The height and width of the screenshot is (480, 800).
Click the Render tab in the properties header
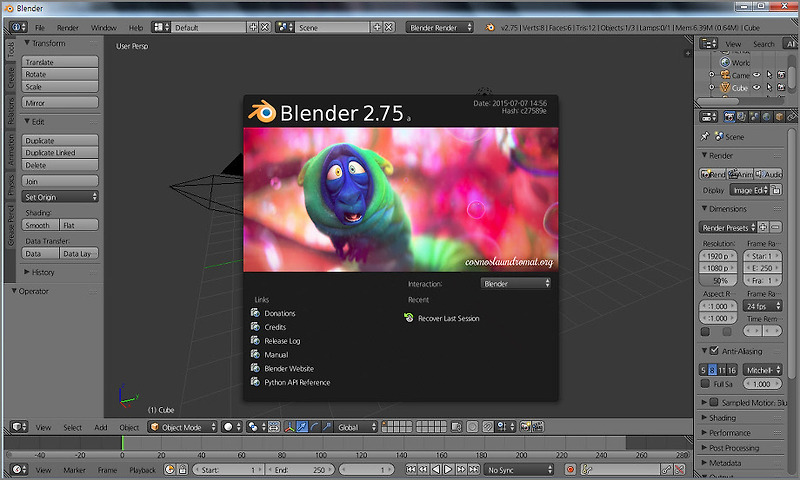point(730,117)
